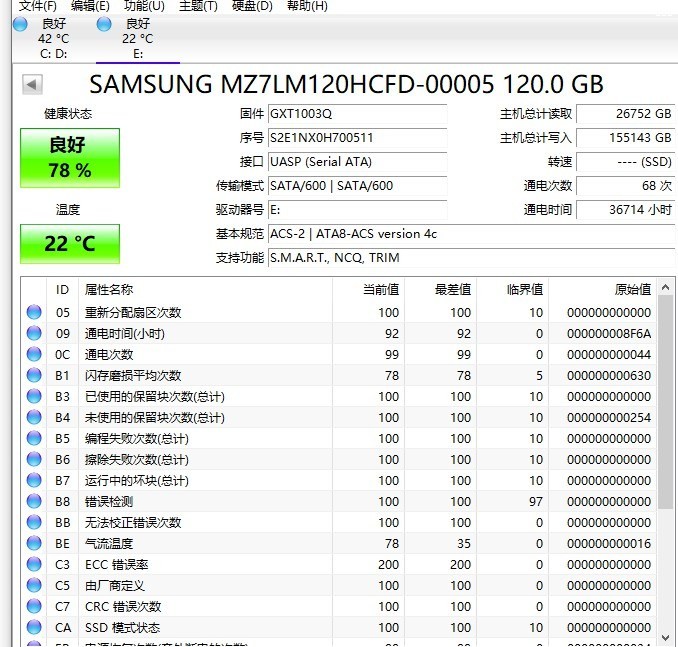The width and height of the screenshot is (678, 647).
Task: Select the E: disk at 22 °C
Action: pyautogui.click(x=138, y=38)
